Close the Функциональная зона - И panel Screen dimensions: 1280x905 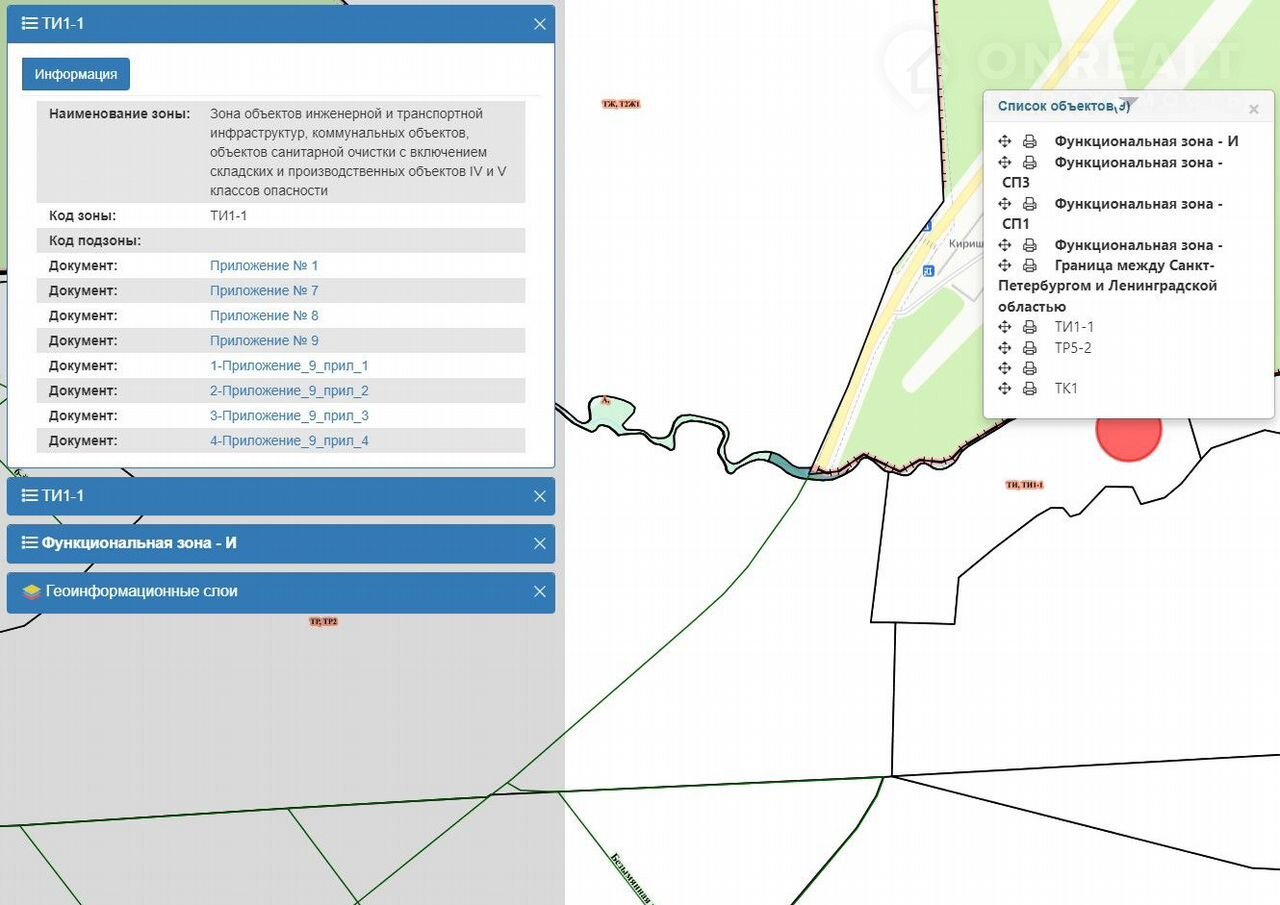[540, 544]
